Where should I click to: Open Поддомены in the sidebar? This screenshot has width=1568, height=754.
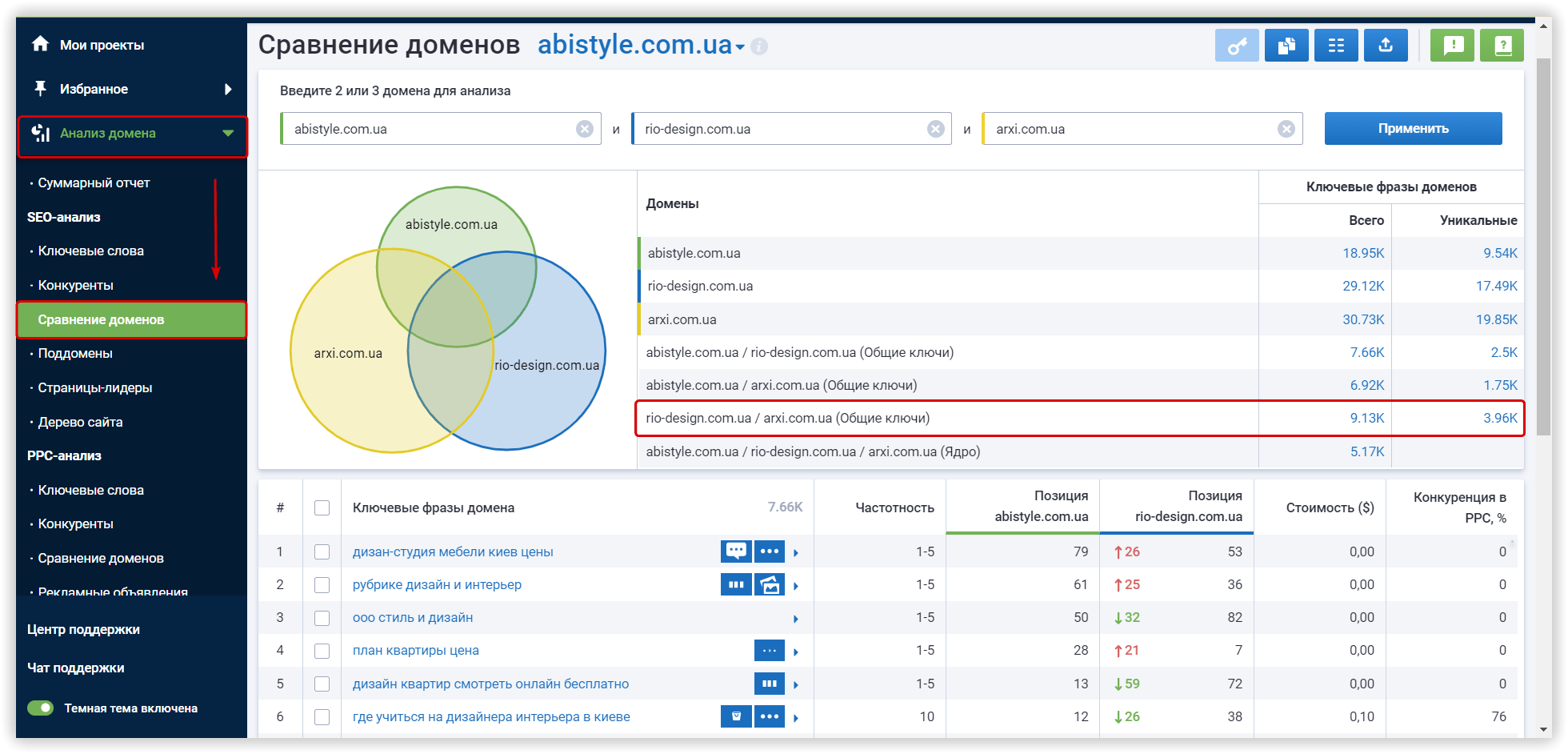tap(75, 354)
